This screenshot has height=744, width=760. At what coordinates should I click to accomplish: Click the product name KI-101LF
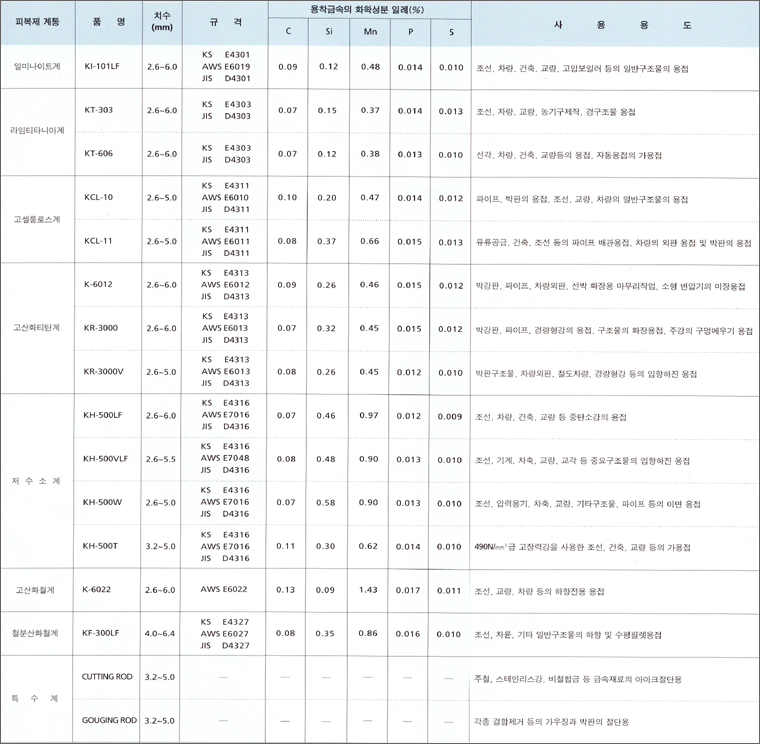101,66
